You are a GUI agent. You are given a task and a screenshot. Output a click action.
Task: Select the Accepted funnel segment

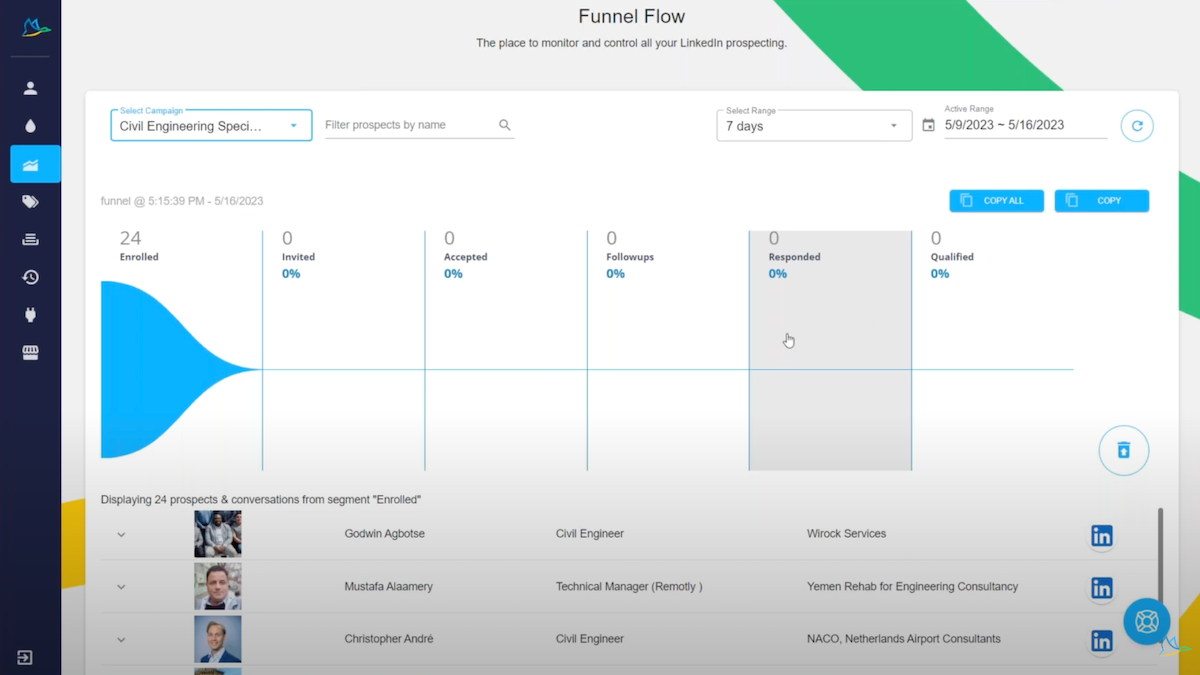click(506, 350)
